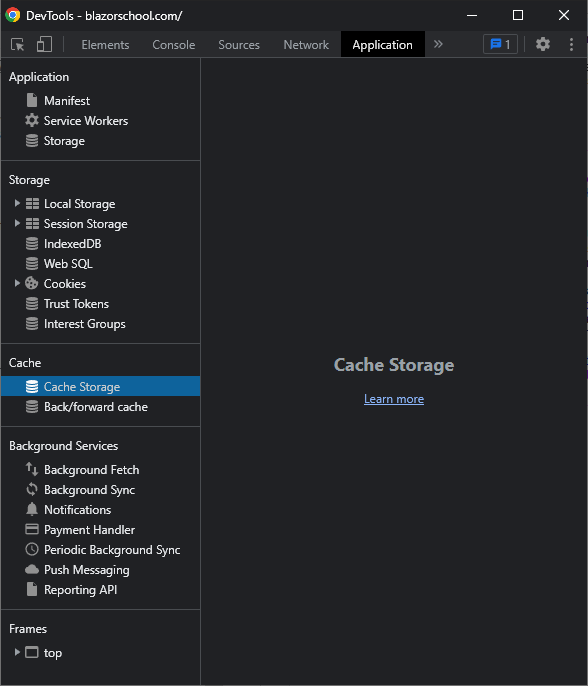Click the Local Storage grid icon
The width and height of the screenshot is (588, 686).
(32, 203)
